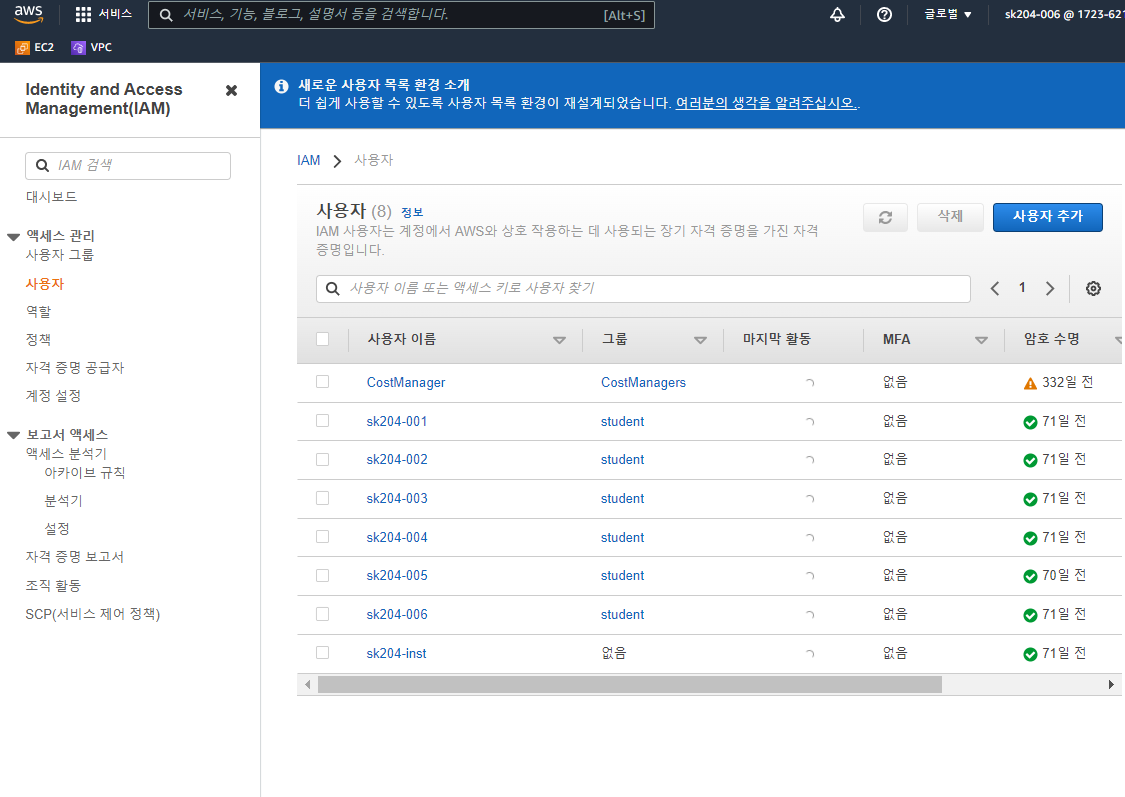This screenshot has height=797, width=1125.
Task: Open 조직 활동 in sidebar
Action: (x=53, y=585)
